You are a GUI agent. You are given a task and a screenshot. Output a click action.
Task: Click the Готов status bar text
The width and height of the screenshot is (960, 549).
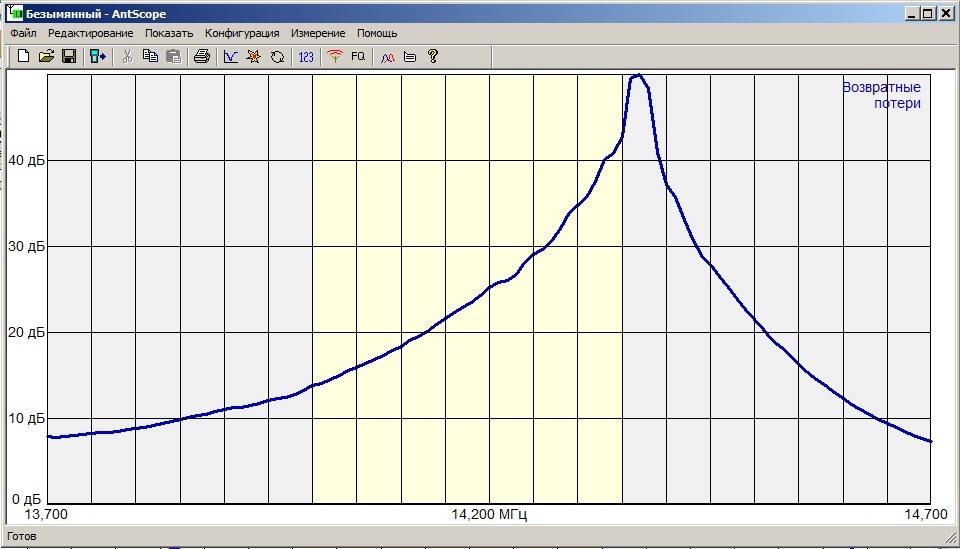click(22, 536)
